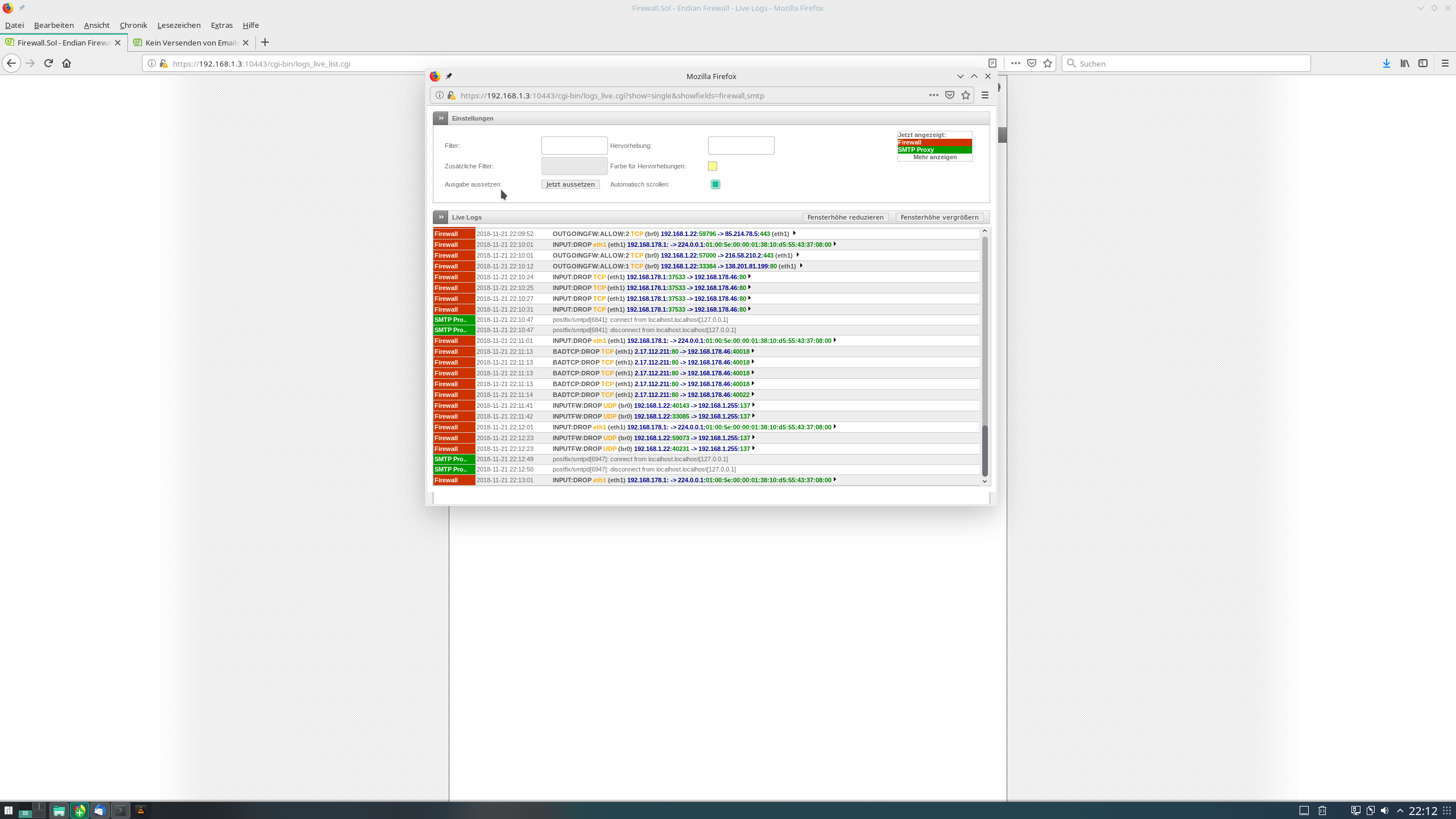The image size is (1456, 819).
Task: Expand details arrow of 22:09:52 firewall entry
Action: click(795, 233)
